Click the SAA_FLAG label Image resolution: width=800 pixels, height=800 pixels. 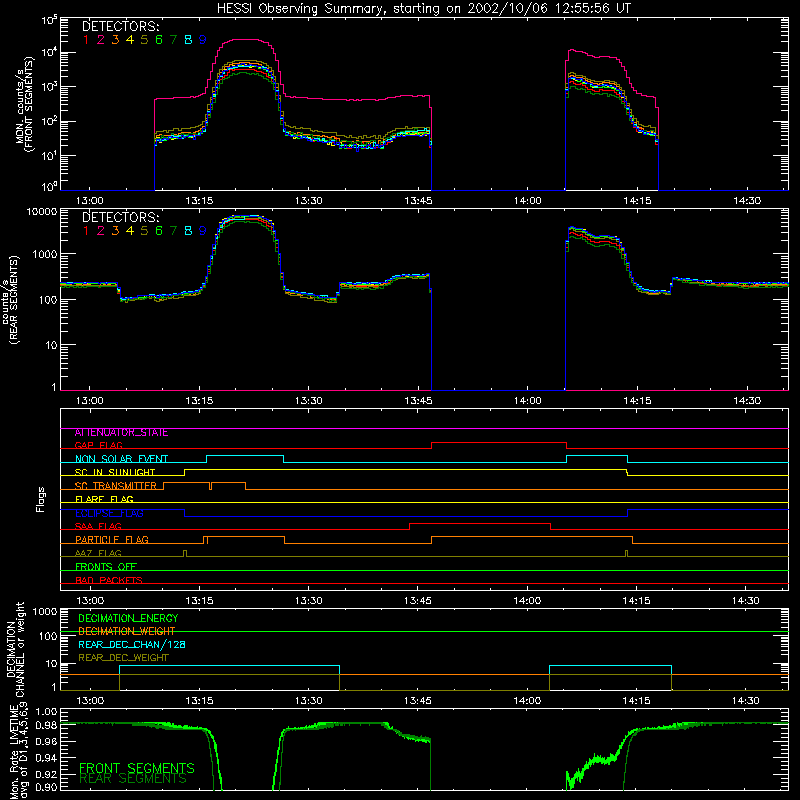click(98, 527)
